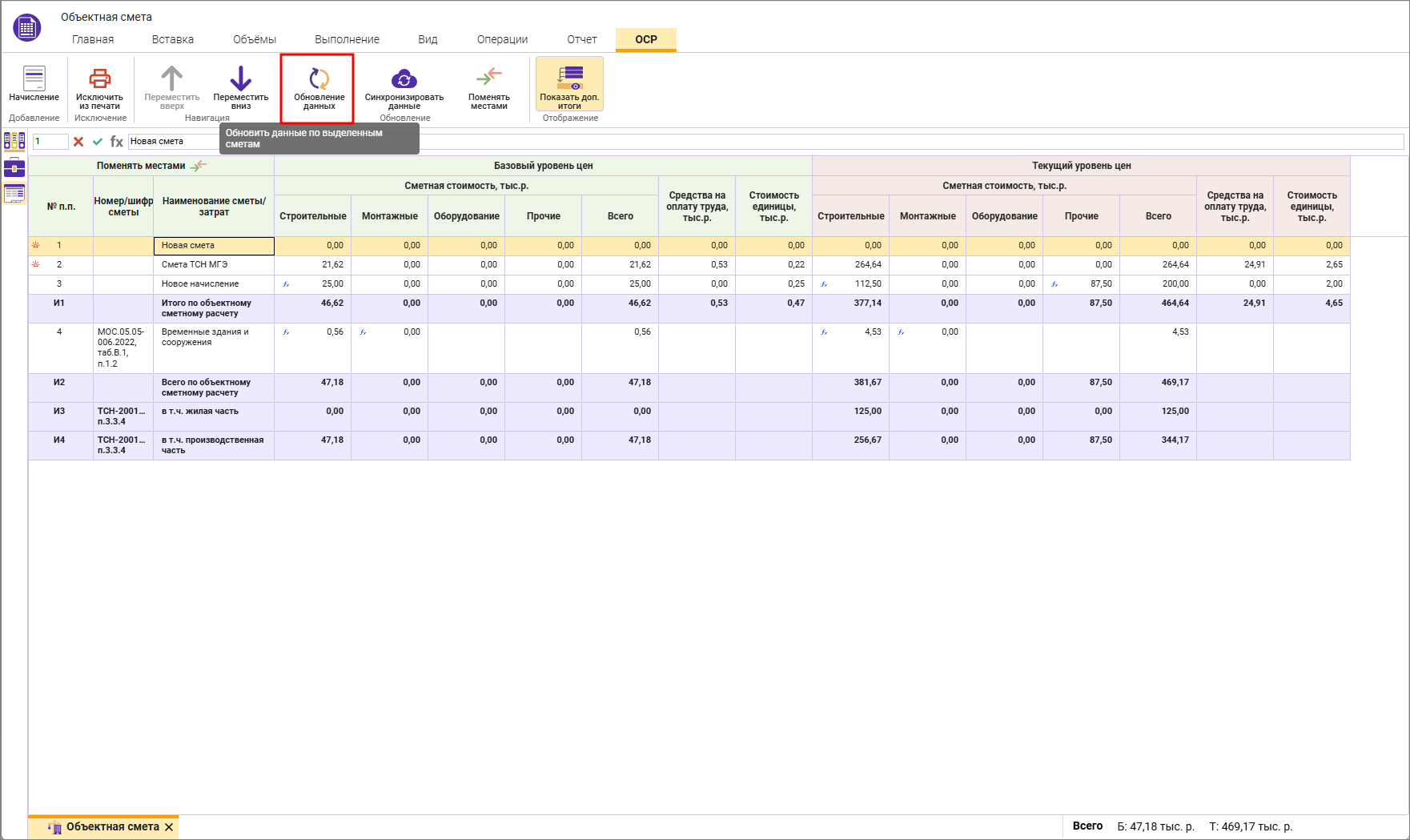The height and width of the screenshot is (840, 1410).
Task: Open the top binders icon in left sidebar
Action: [14, 142]
